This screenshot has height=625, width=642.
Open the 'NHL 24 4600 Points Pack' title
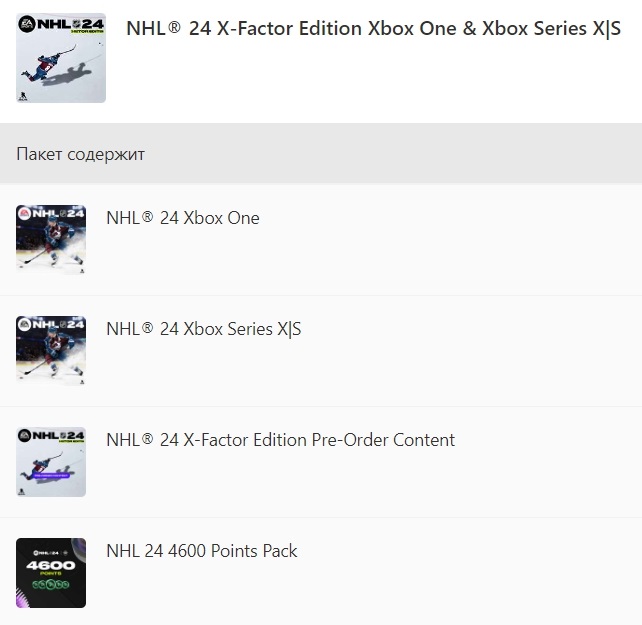[201, 551]
